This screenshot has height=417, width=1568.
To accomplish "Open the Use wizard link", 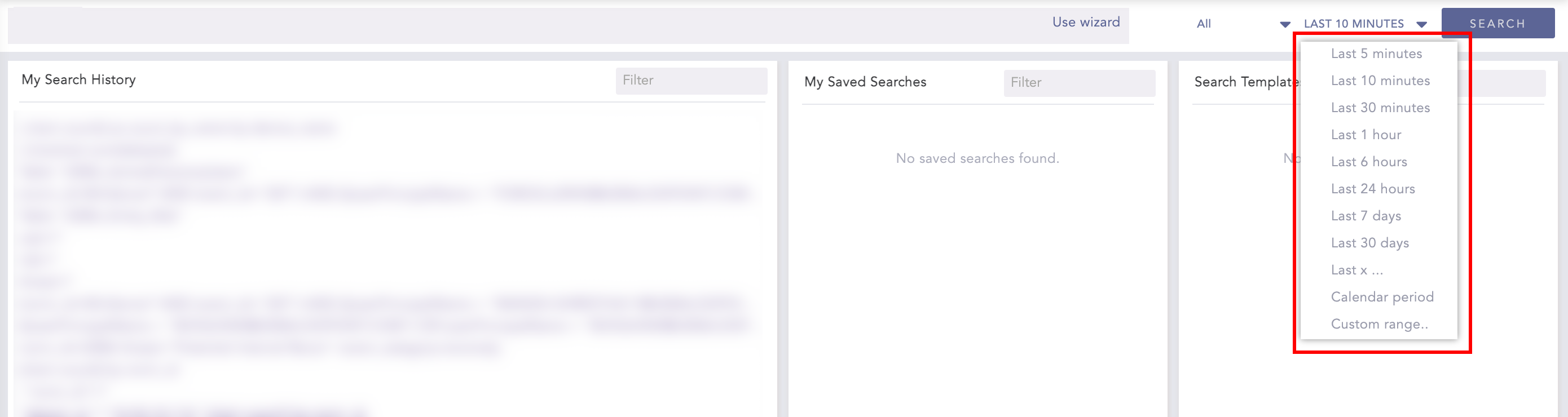I will (x=1086, y=22).
